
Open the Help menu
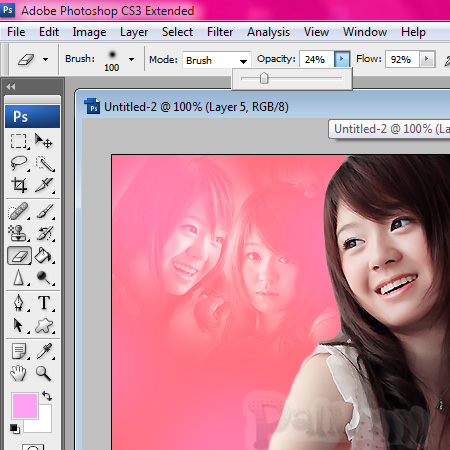coord(413,32)
